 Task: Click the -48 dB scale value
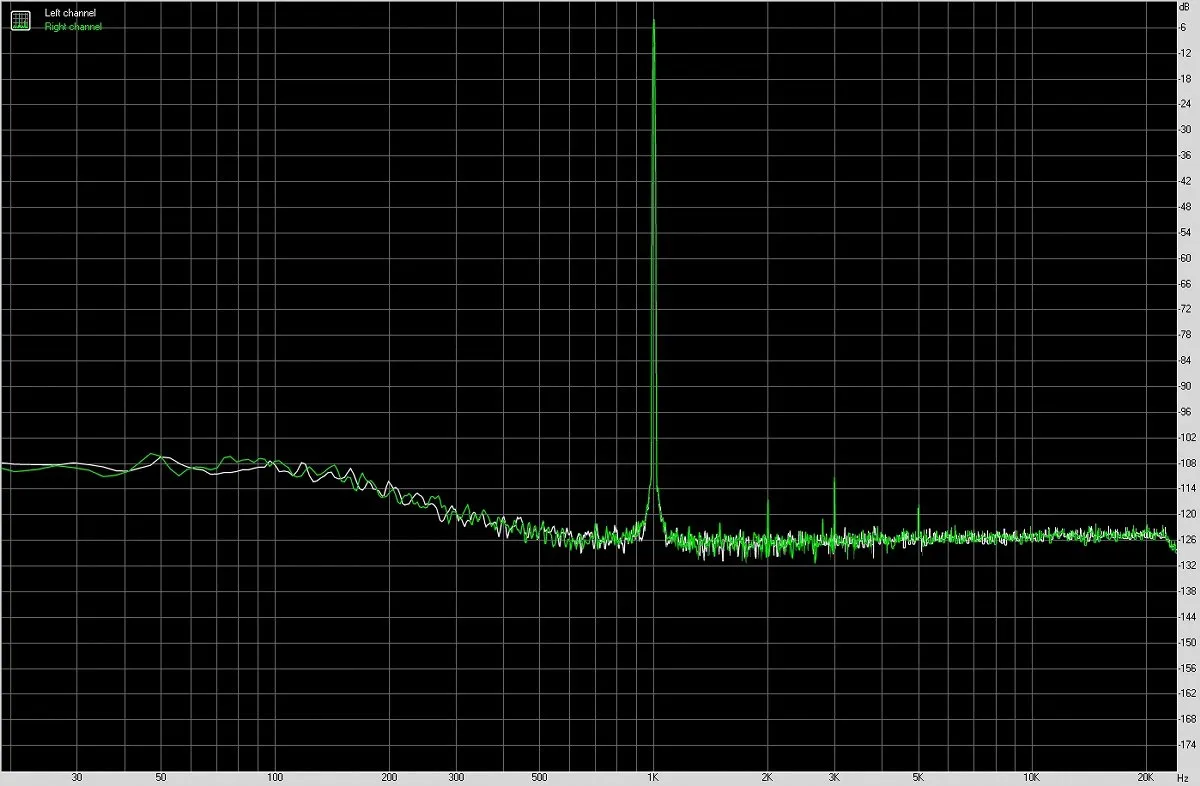1186,206
